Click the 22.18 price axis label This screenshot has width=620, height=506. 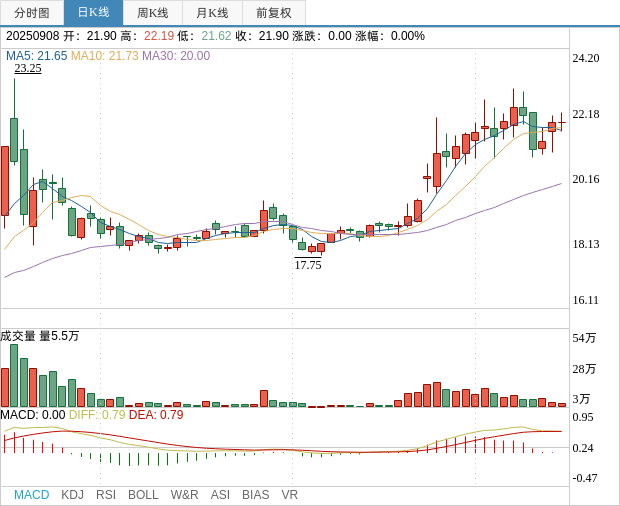click(586, 114)
